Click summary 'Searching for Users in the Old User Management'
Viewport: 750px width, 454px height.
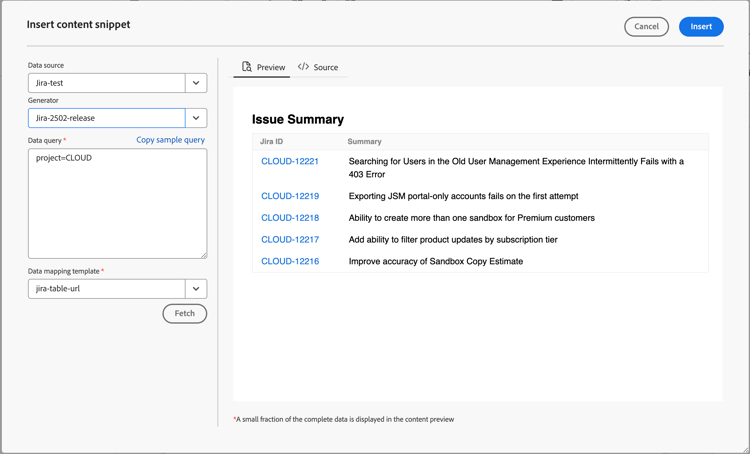[x=516, y=168]
